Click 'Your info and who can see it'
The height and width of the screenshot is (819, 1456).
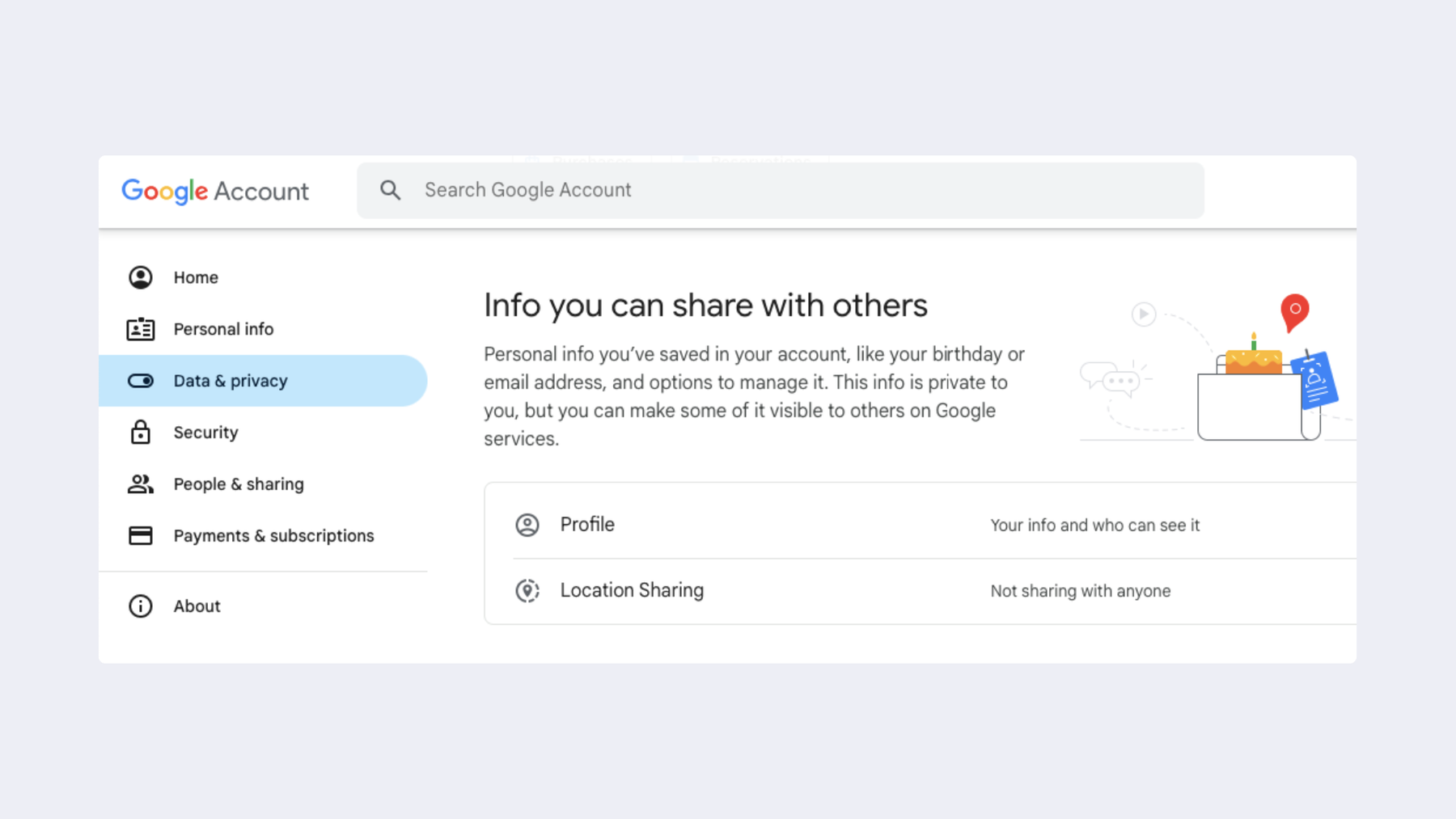1095,526
